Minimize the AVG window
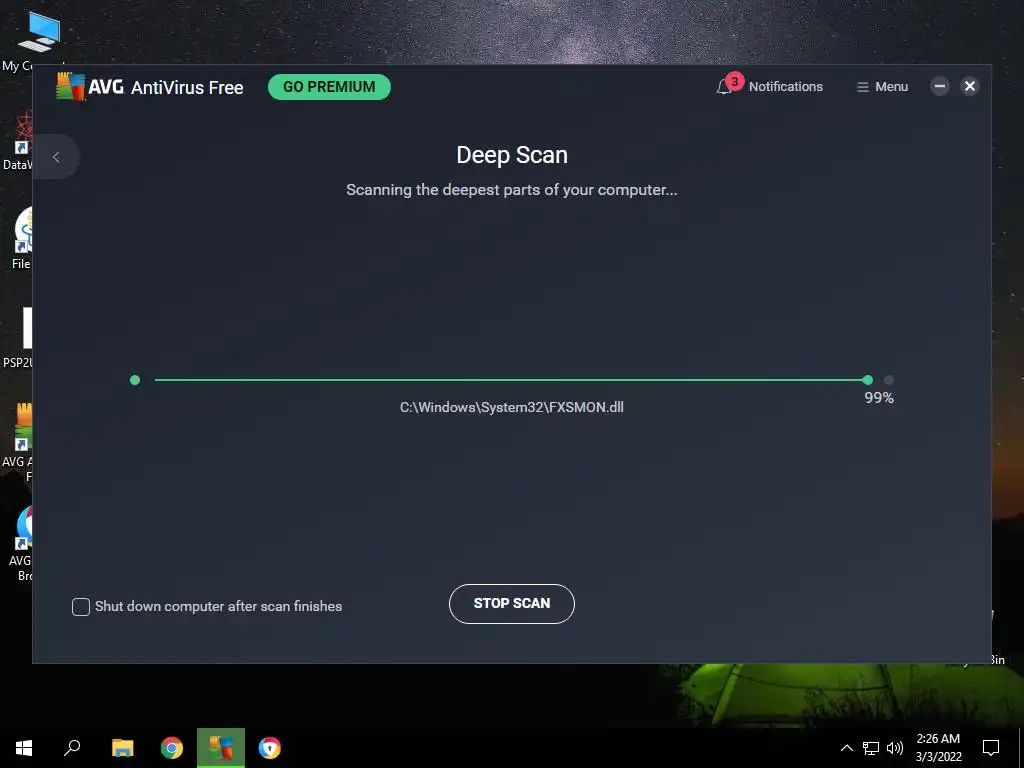This screenshot has width=1024, height=768. [x=939, y=86]
